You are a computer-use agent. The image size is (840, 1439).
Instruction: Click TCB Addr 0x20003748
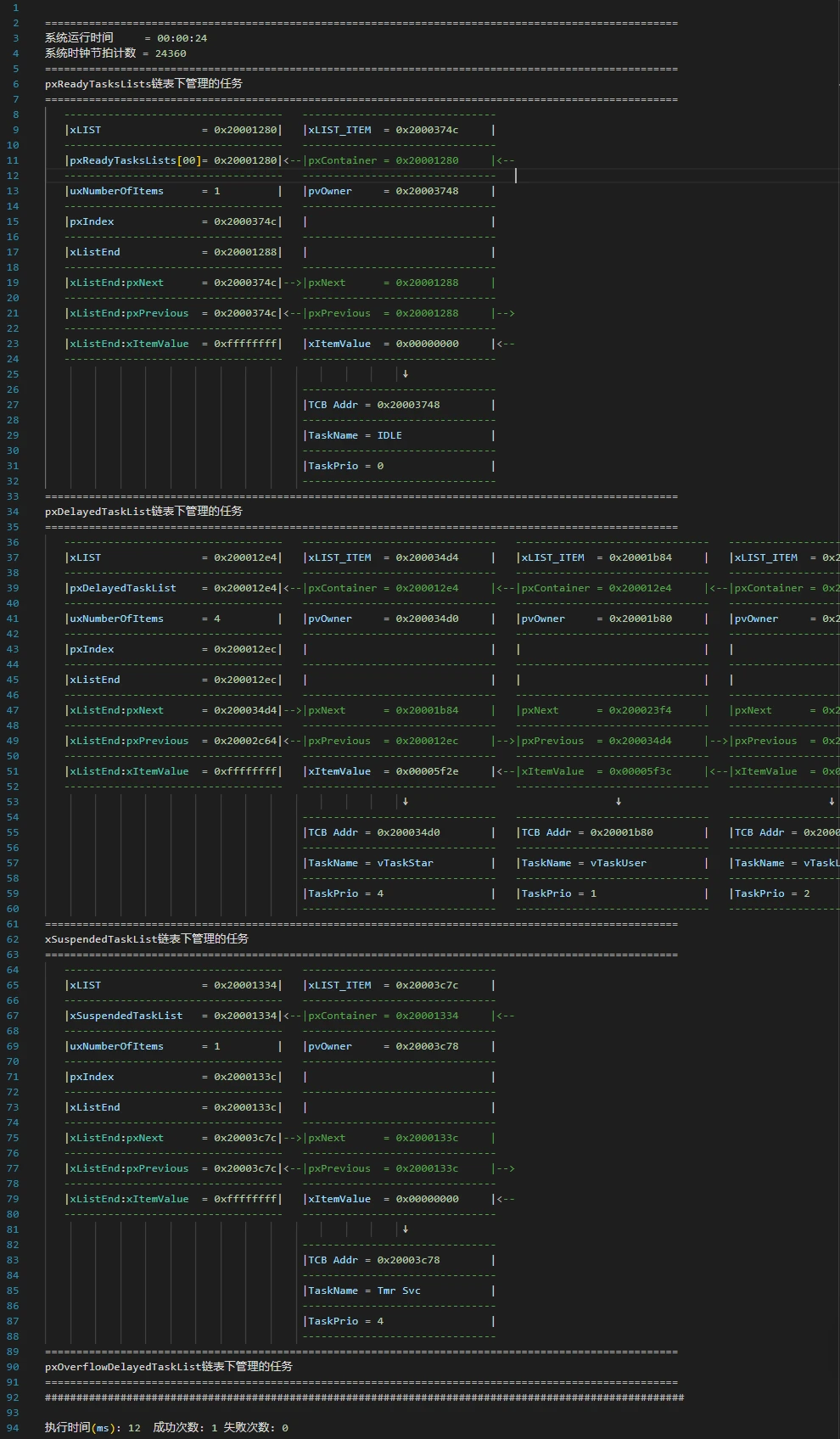pos(408,405)
